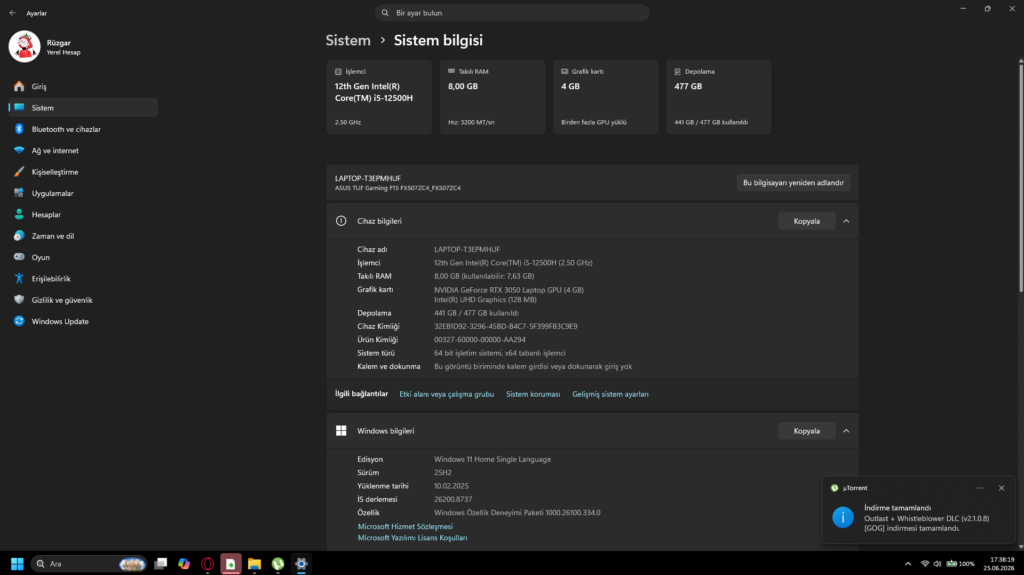Launch Copilot from the taskbar
This screenshot has height=575, width=1024.
coord(184,563)
